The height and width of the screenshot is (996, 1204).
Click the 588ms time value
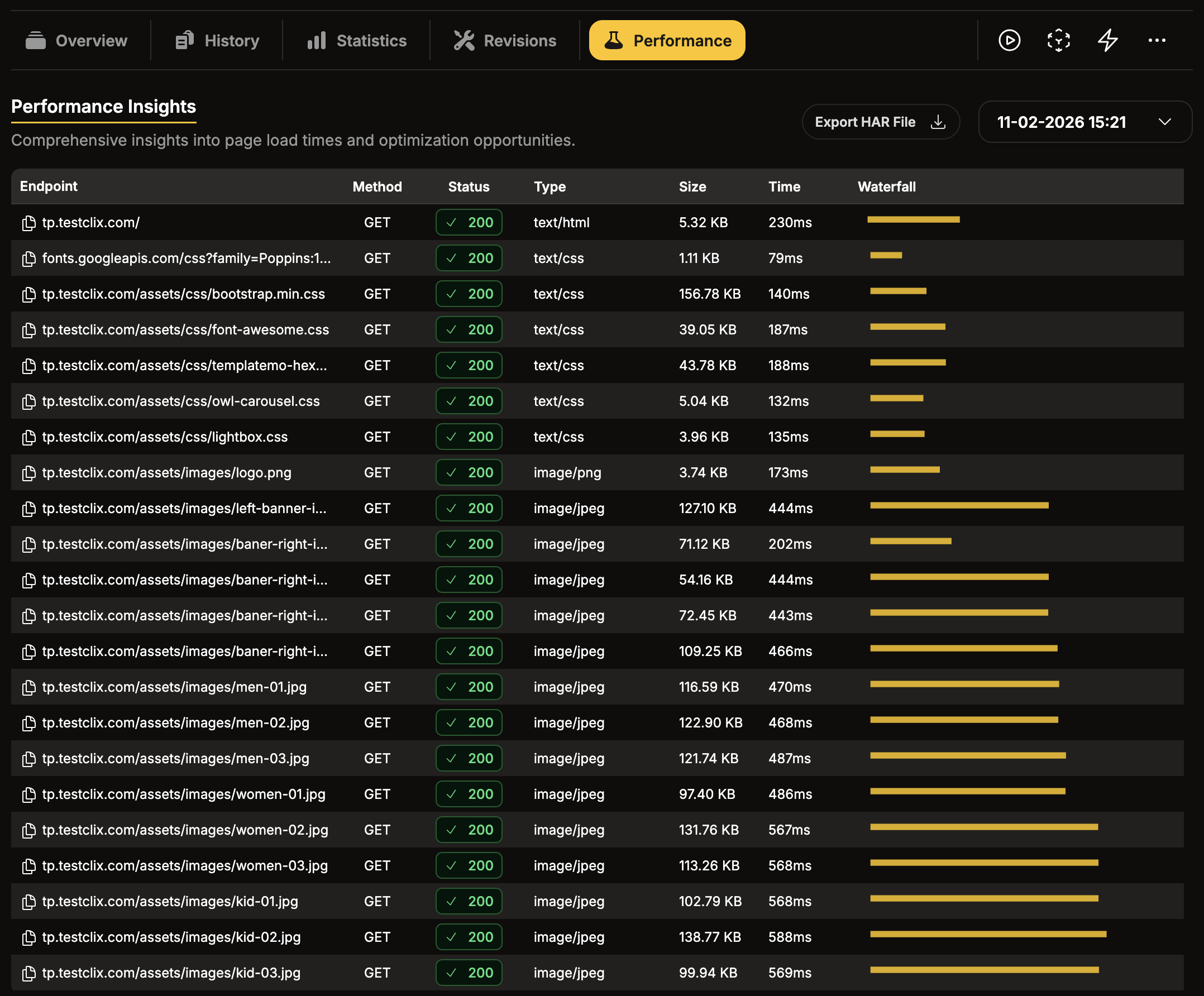click(790, 937)
